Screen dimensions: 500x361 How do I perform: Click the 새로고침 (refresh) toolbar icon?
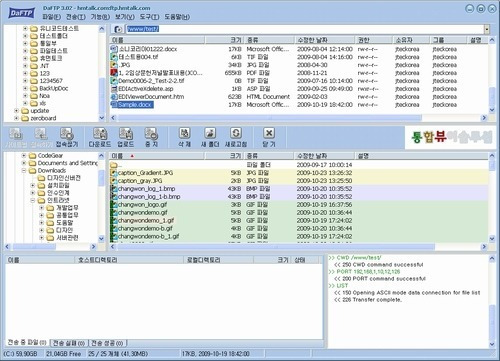click(236, 133)
